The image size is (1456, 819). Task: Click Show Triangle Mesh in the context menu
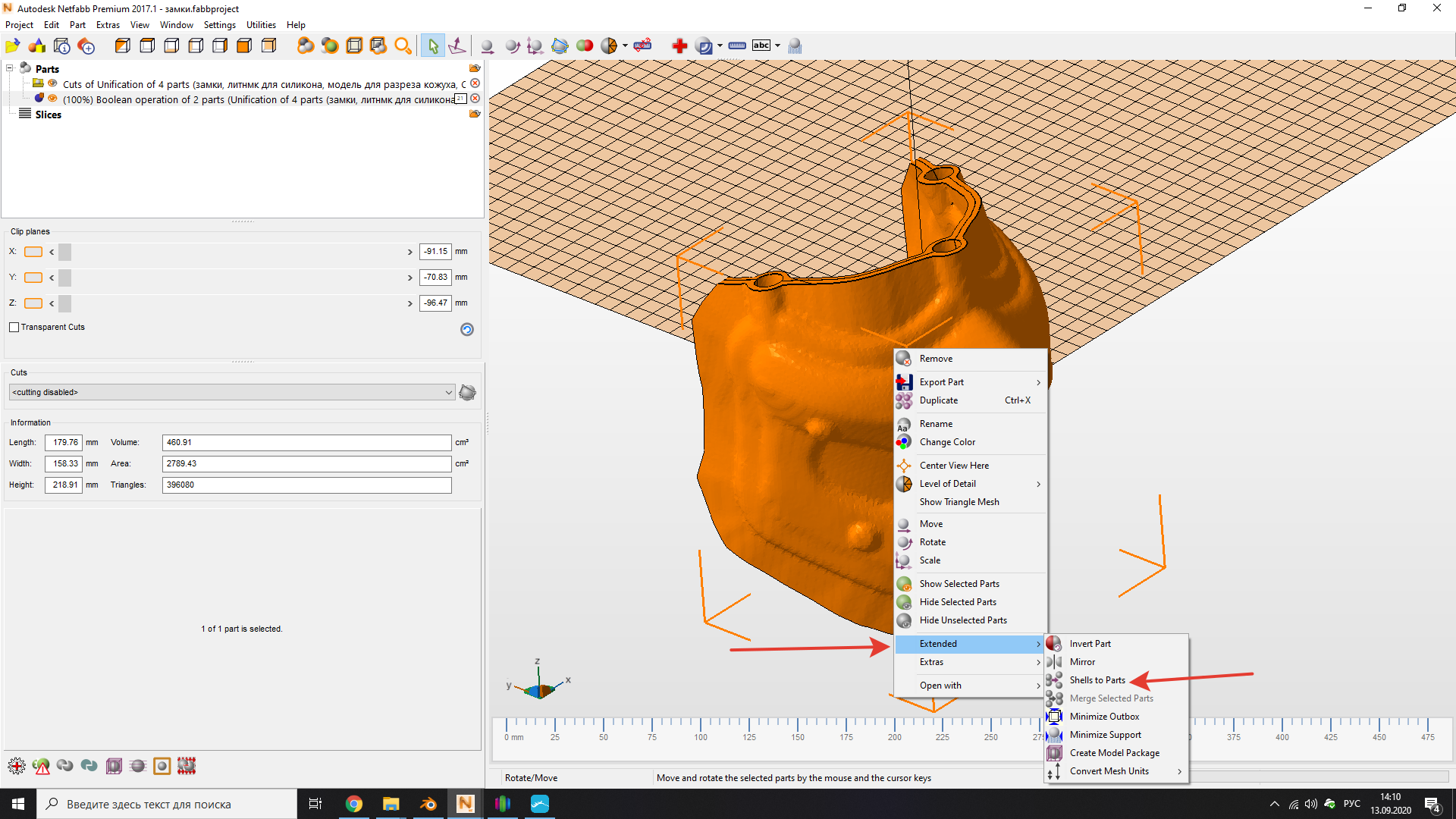959,501
